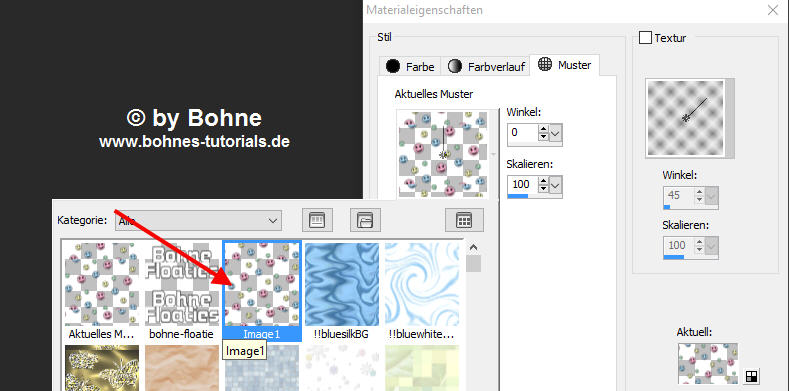Close the Materialeigenschaften dialog
789x391 pixels.
[x=773, y=10]
